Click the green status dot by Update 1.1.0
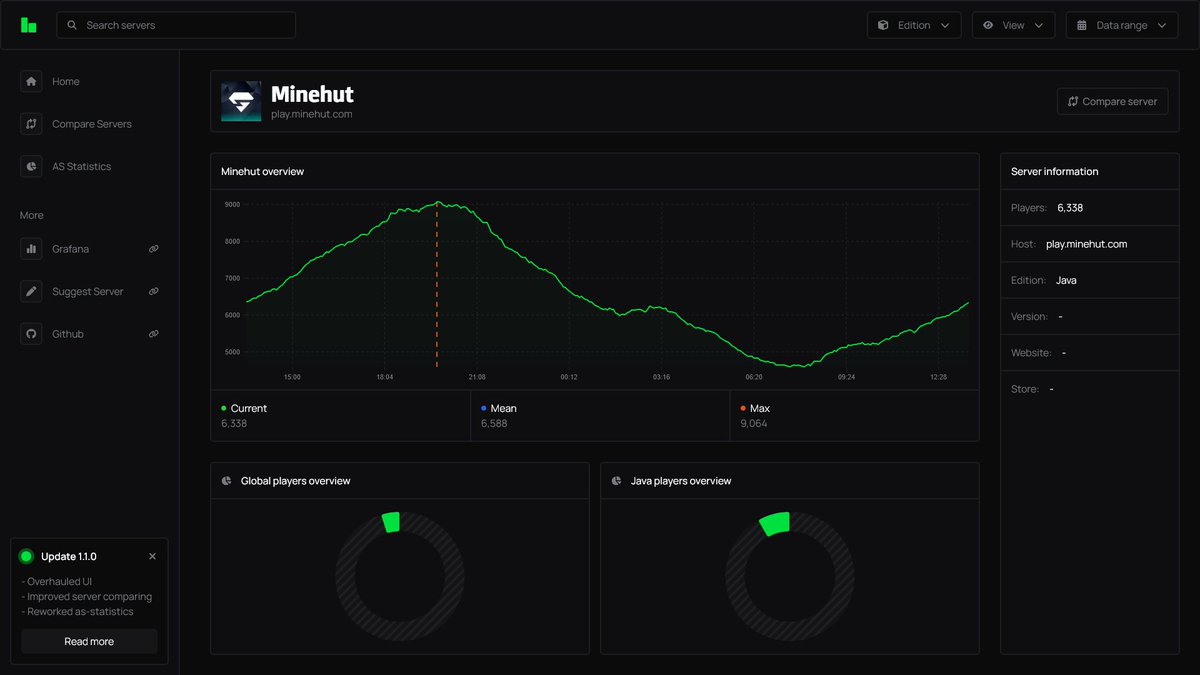1200x675 pixels. 27,556
